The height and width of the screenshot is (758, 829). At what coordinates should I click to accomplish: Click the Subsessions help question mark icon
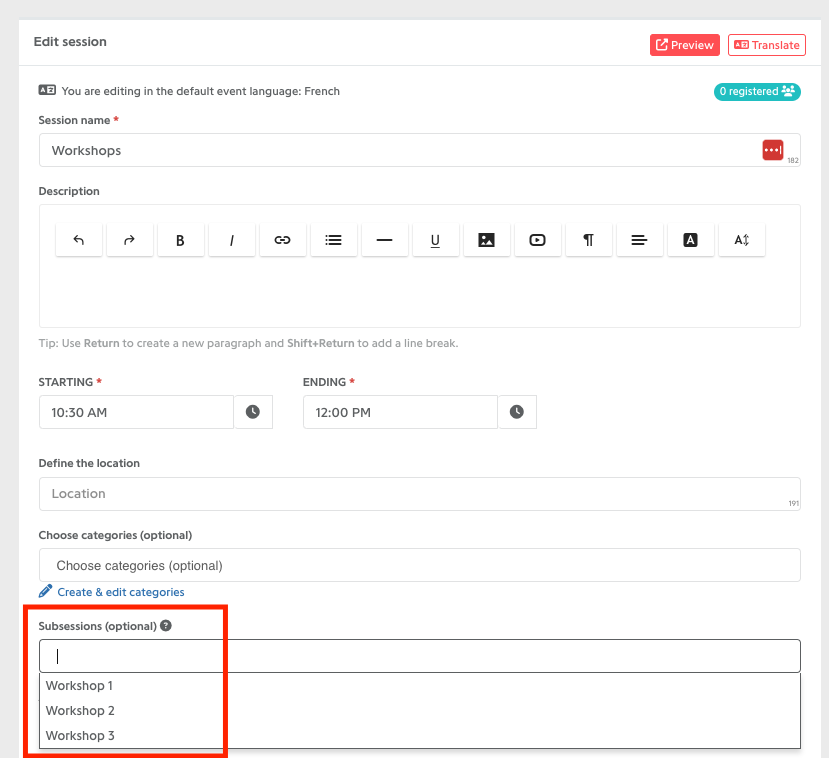click(x=166, y=625)
